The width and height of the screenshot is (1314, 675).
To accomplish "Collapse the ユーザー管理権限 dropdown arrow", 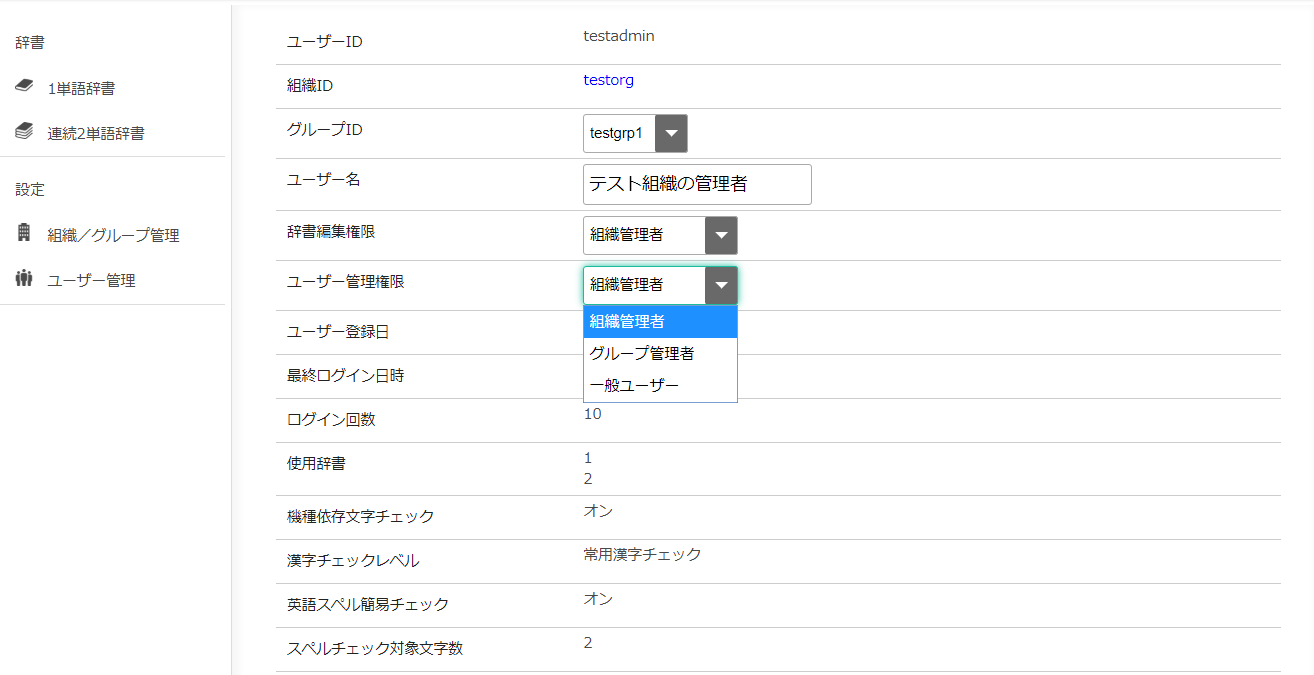I will click(x=721, y=285).
